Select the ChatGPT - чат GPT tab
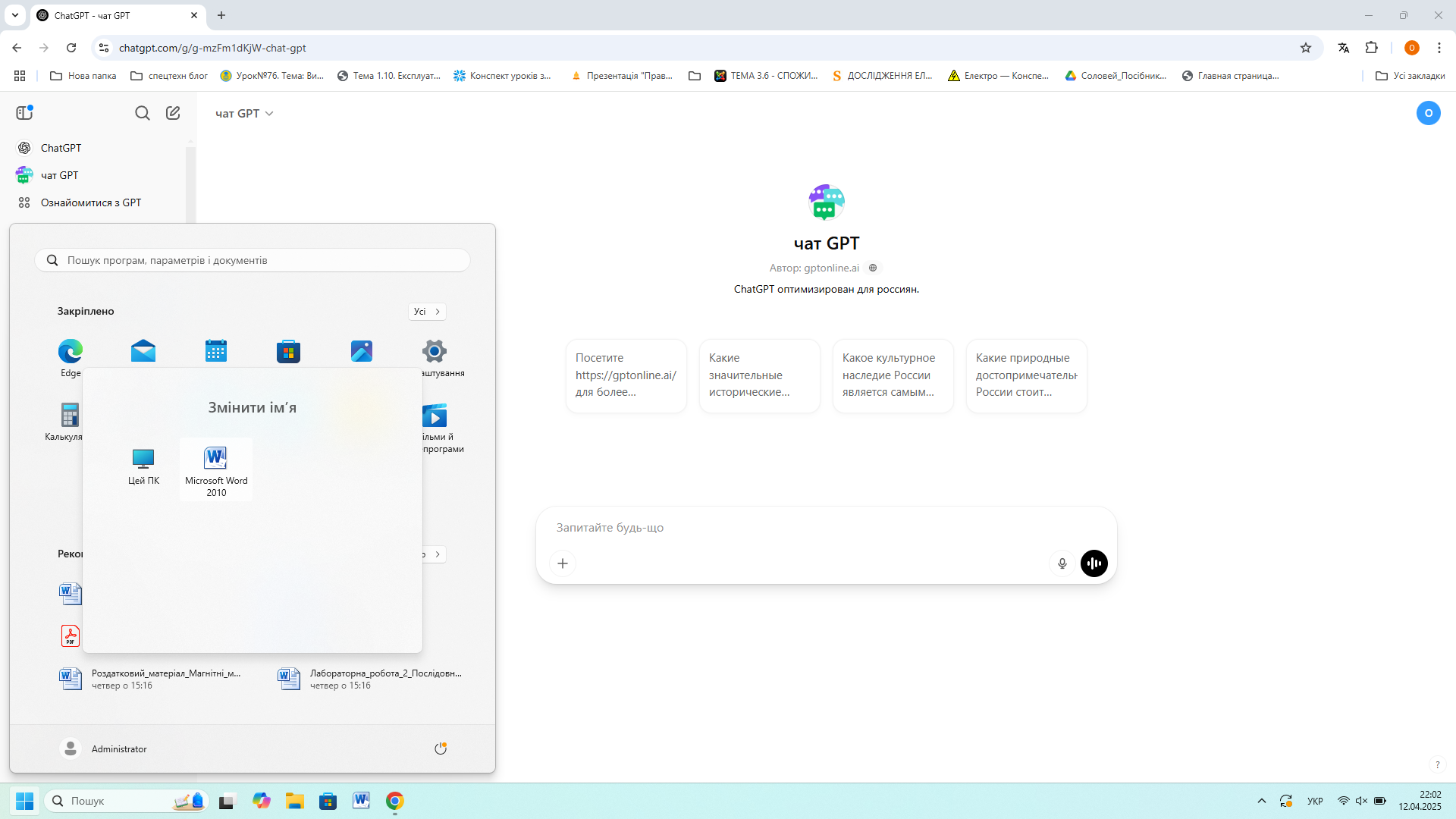1456x819 pixels. click(118, 15)
